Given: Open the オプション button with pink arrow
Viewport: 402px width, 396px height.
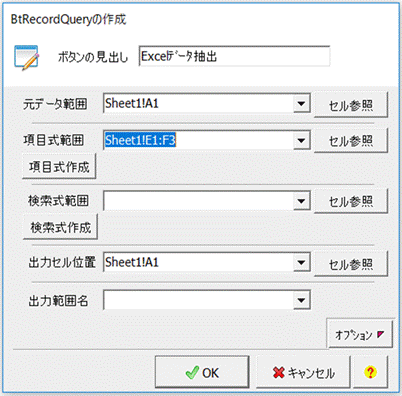Looking at the screenshot, I should tap(360, 334).
